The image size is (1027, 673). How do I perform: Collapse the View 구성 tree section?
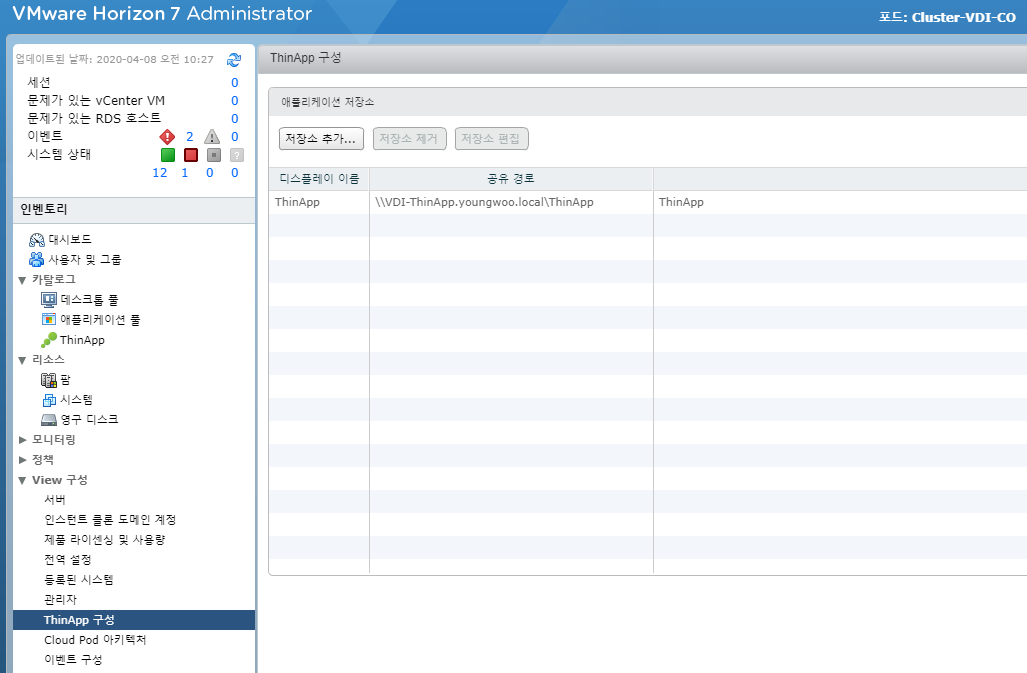point(22,481)
